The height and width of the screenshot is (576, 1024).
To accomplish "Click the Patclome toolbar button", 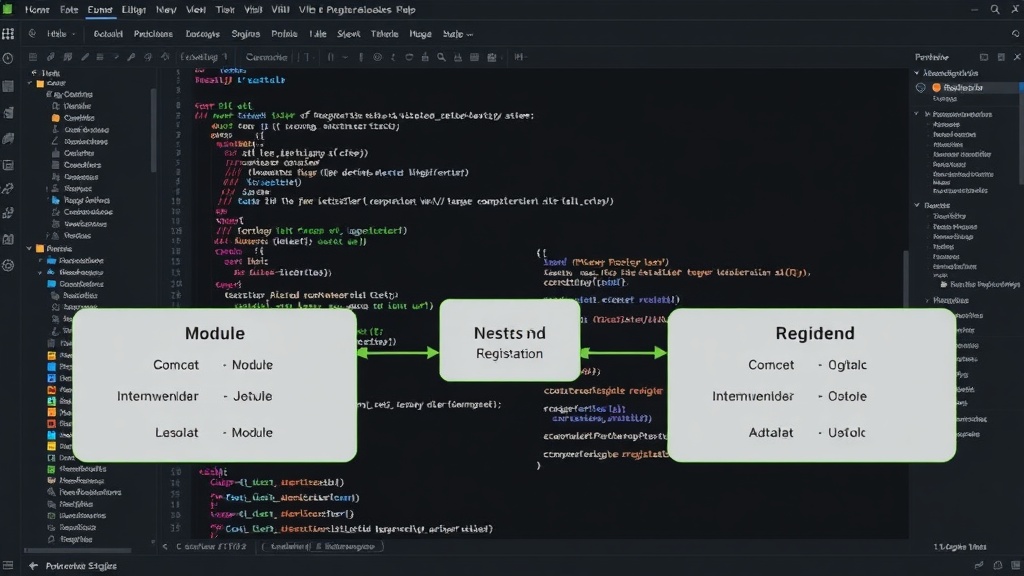I will point(153,34).
